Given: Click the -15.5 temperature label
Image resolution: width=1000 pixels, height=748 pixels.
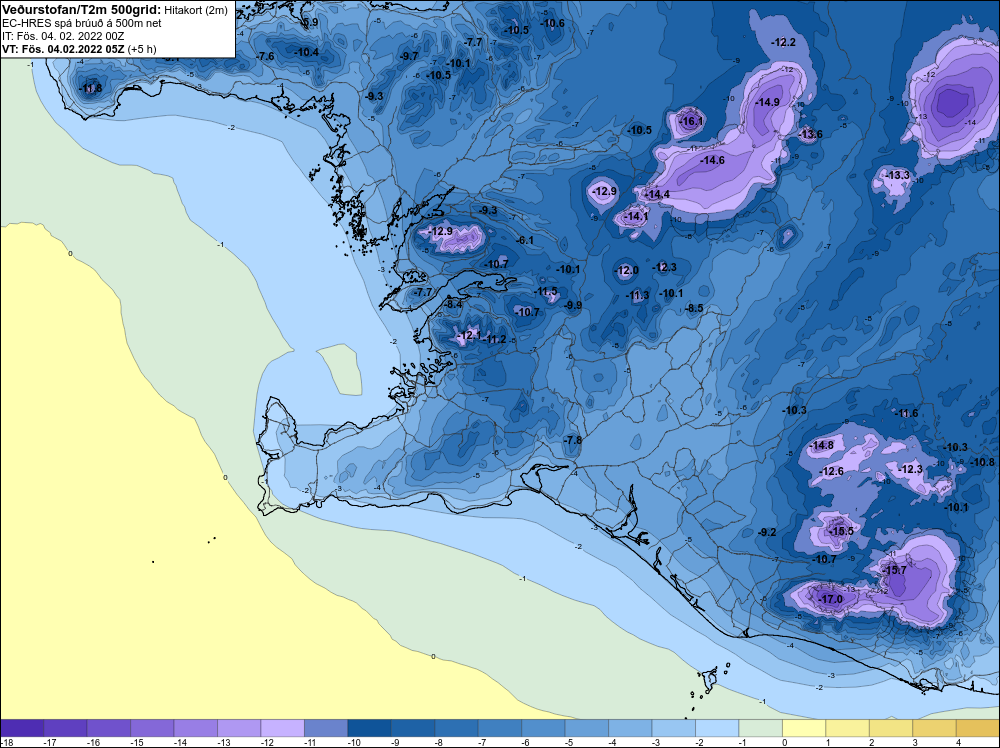Looking at the screenshot, I should 841,531.
